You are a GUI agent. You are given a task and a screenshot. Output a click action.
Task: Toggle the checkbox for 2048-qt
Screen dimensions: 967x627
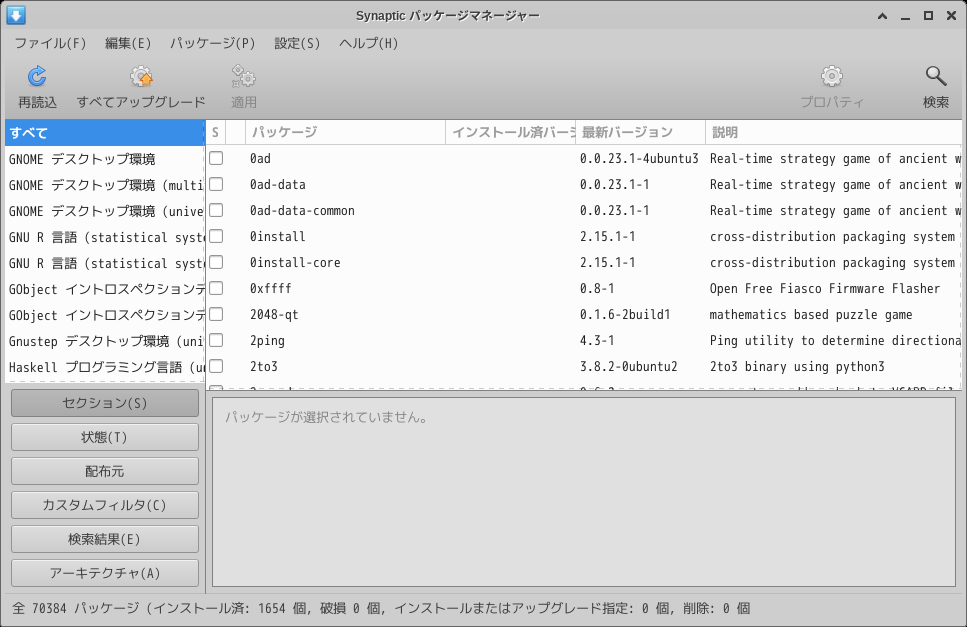point(216,314)
